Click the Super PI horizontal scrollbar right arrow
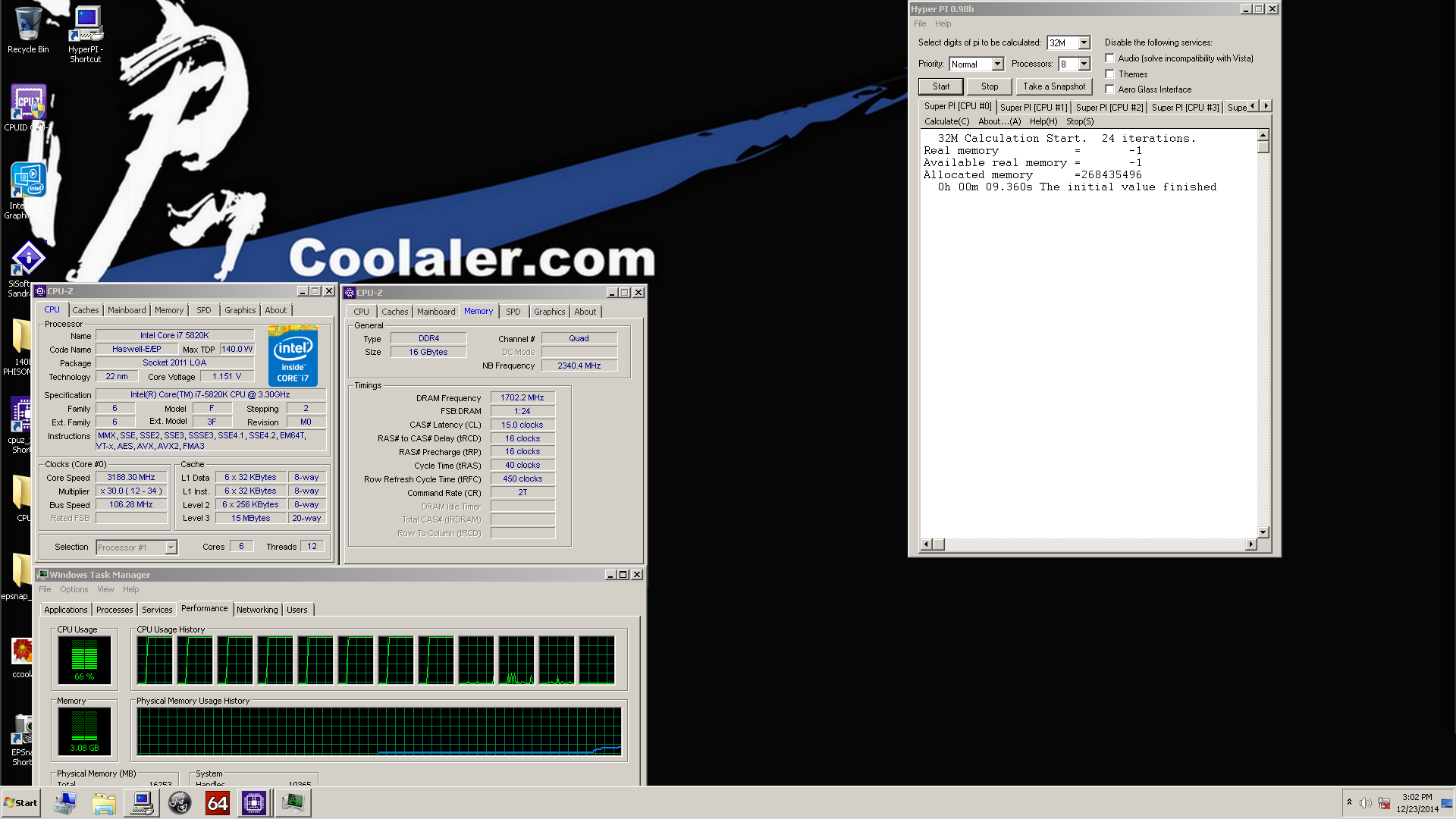The image size is (1456, 819). pos(1250,544)
